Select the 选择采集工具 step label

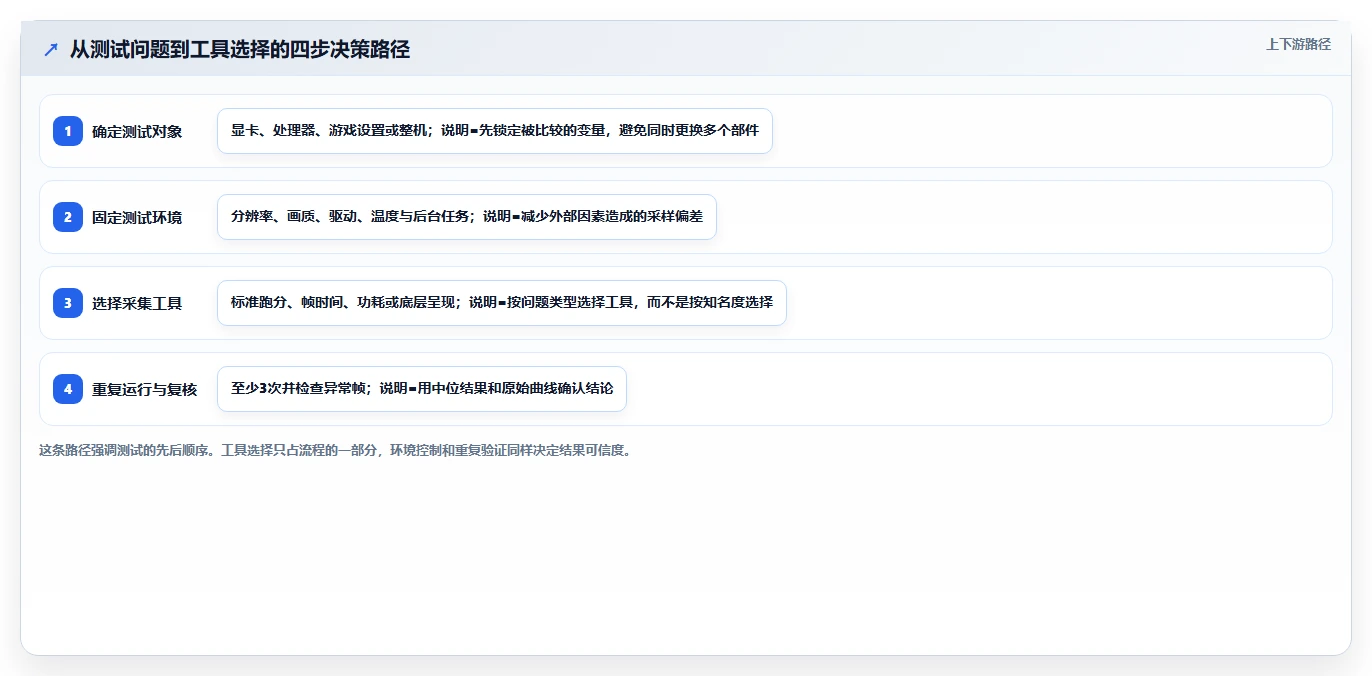(x=137, y=303)
